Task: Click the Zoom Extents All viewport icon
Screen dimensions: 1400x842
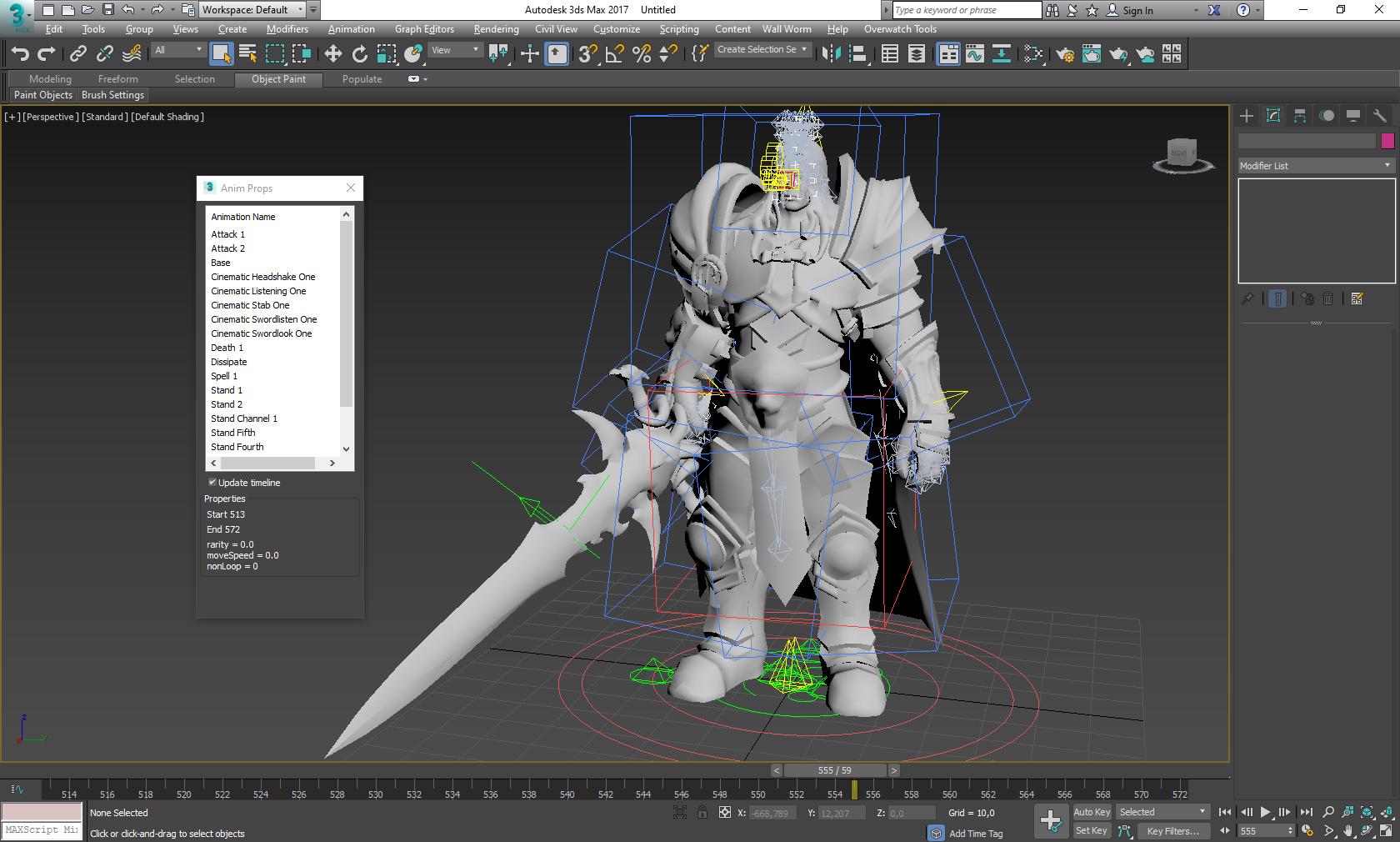Action: [x=1387, y=812]
